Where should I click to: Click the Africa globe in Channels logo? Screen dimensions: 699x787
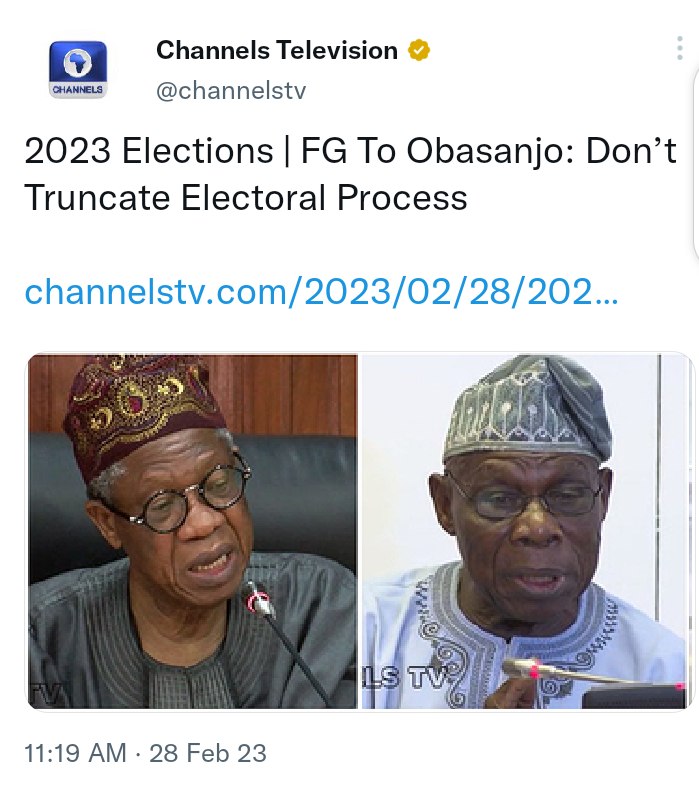(78, 63)
